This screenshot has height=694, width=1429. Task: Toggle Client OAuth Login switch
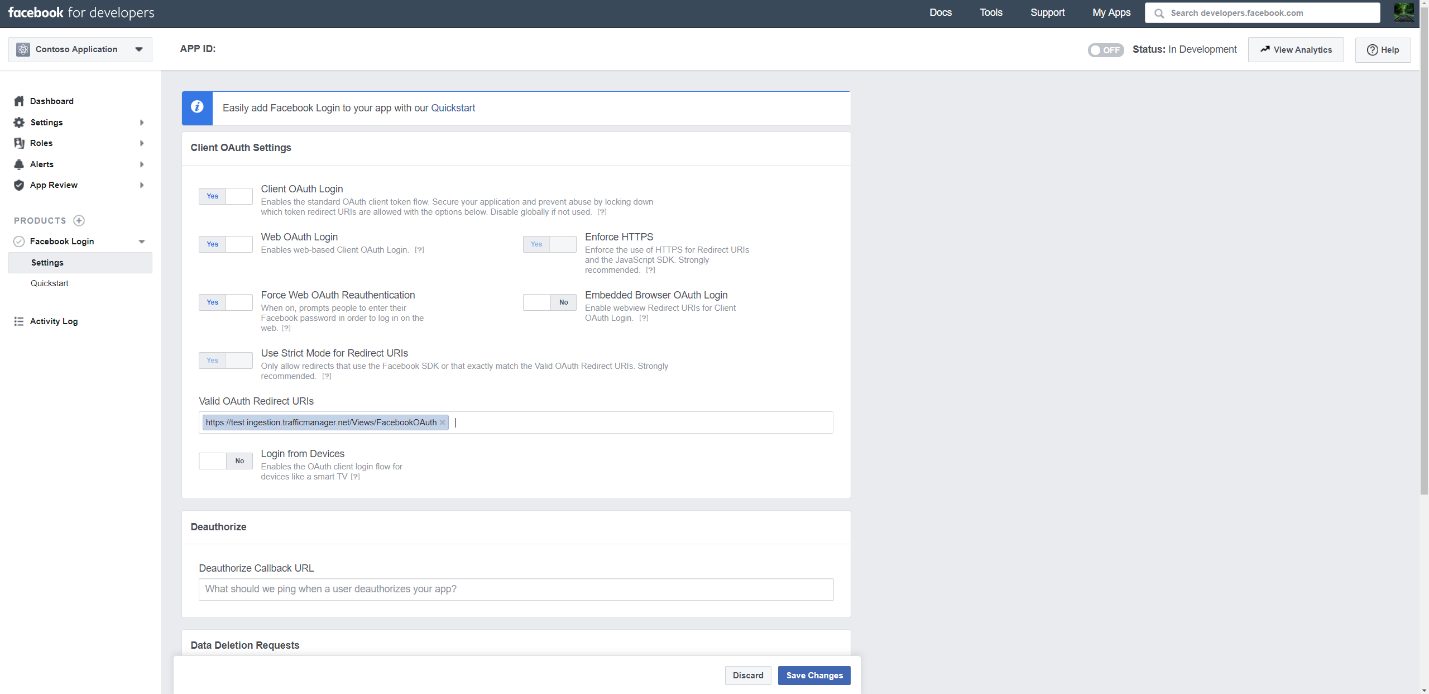(226, 196)
